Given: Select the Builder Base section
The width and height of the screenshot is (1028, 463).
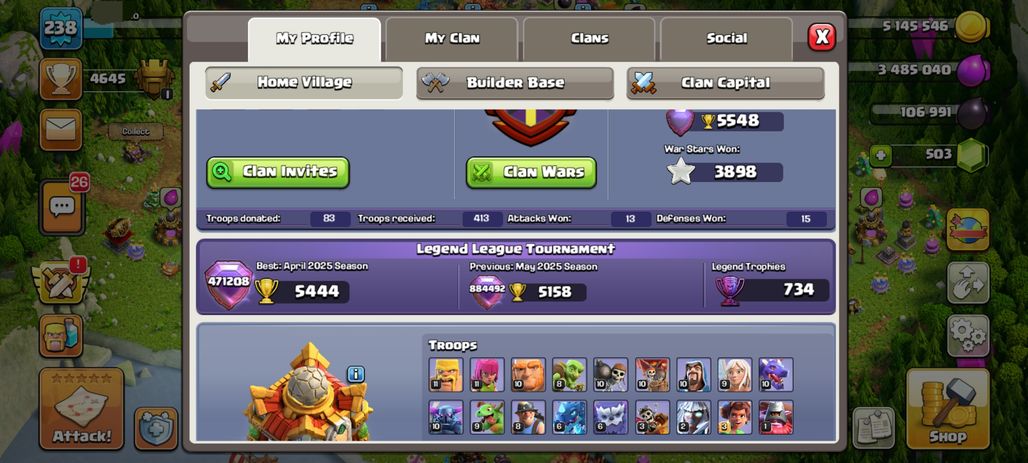Looking at the screenshot, I should click(515, 83).
